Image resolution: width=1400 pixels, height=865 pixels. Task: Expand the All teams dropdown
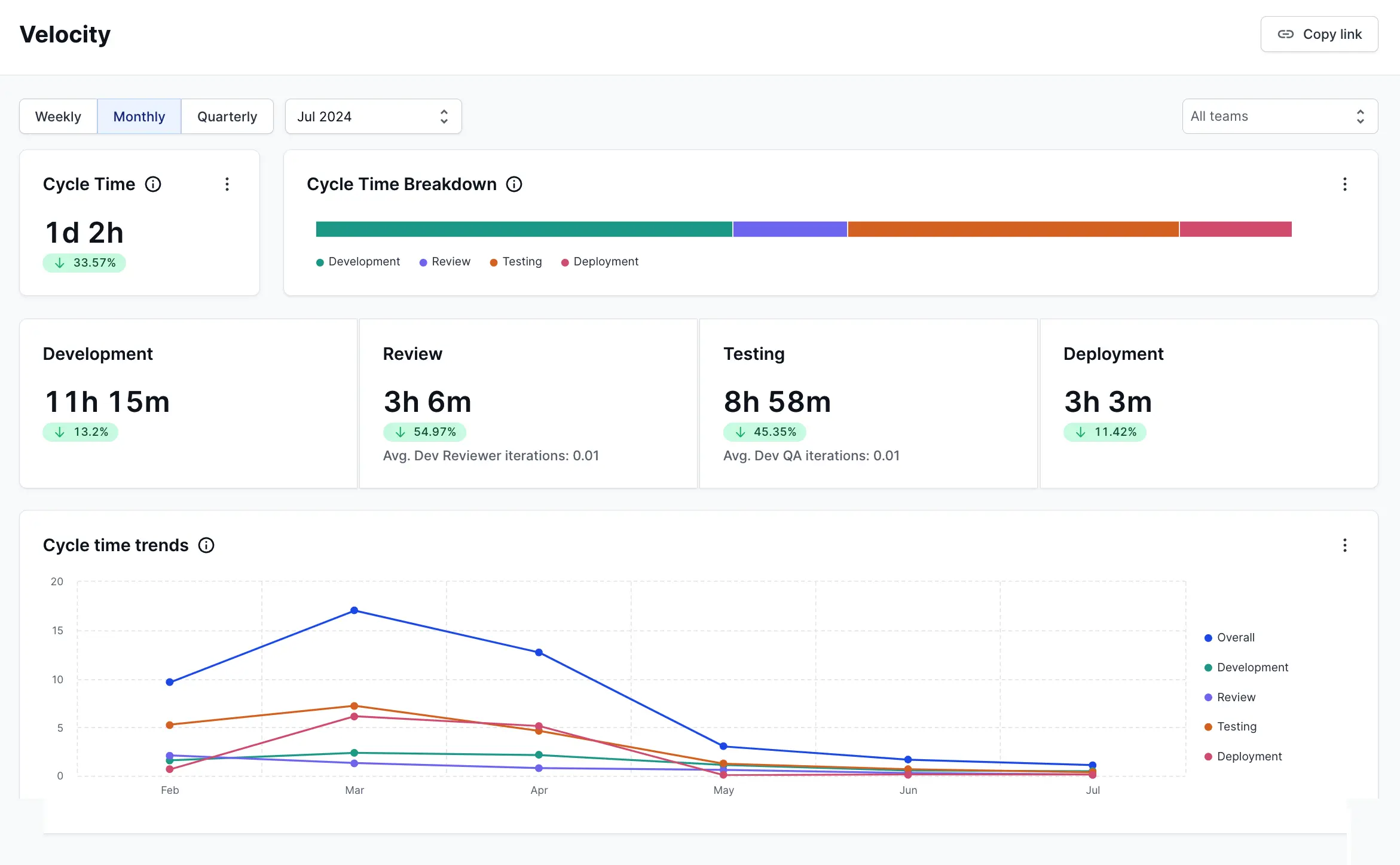[x=1279, y=117]
